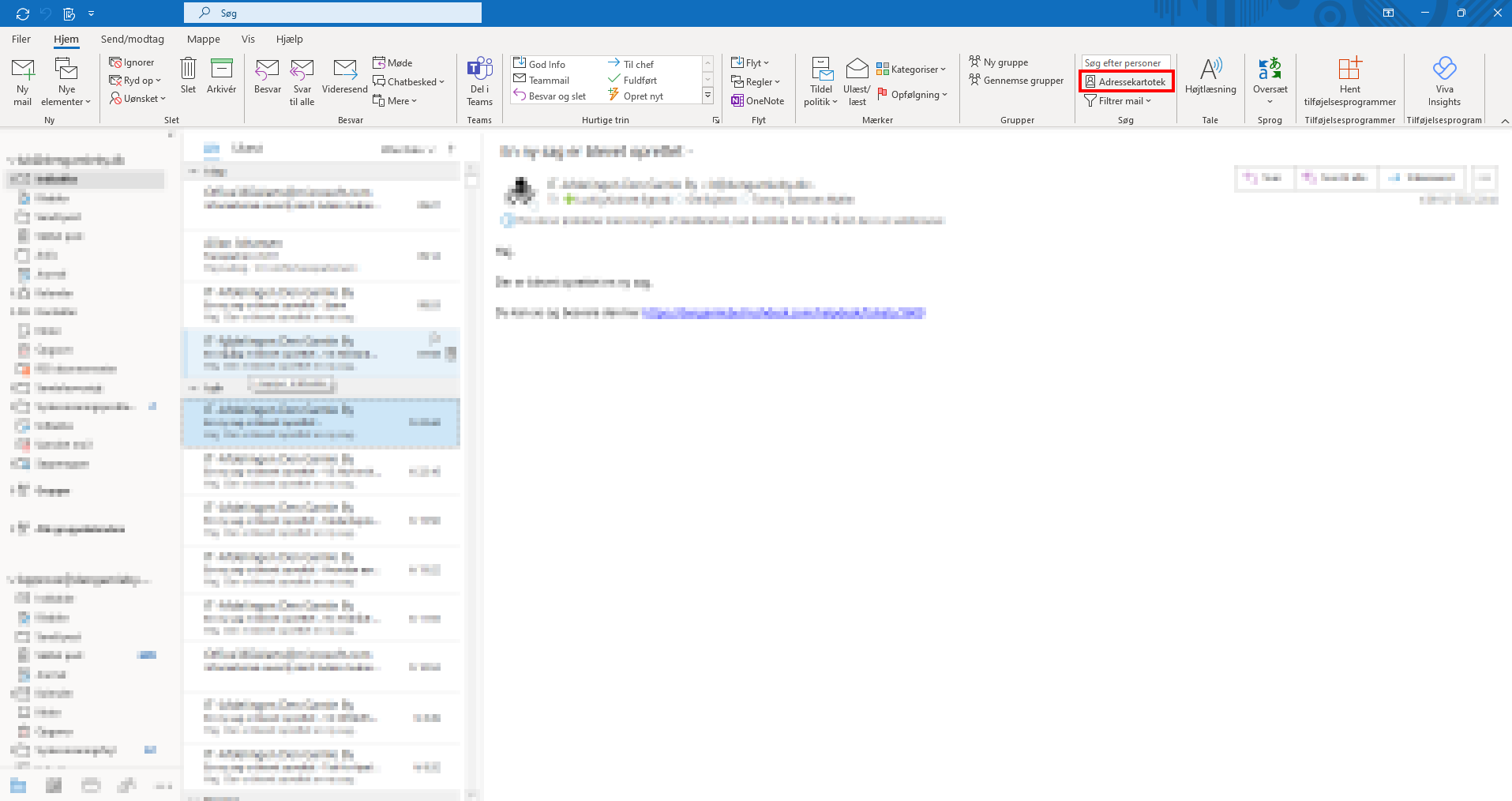The width and height of the screenshot is (1512, 801).
Task: Run the Teammail quick step
Action: click(542, 80)
